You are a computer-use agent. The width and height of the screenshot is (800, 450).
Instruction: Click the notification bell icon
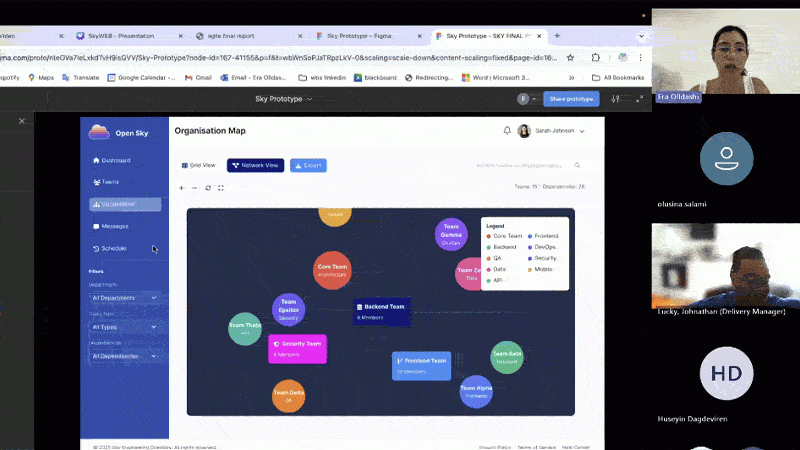pyautogui.click(x=507, y=131)
